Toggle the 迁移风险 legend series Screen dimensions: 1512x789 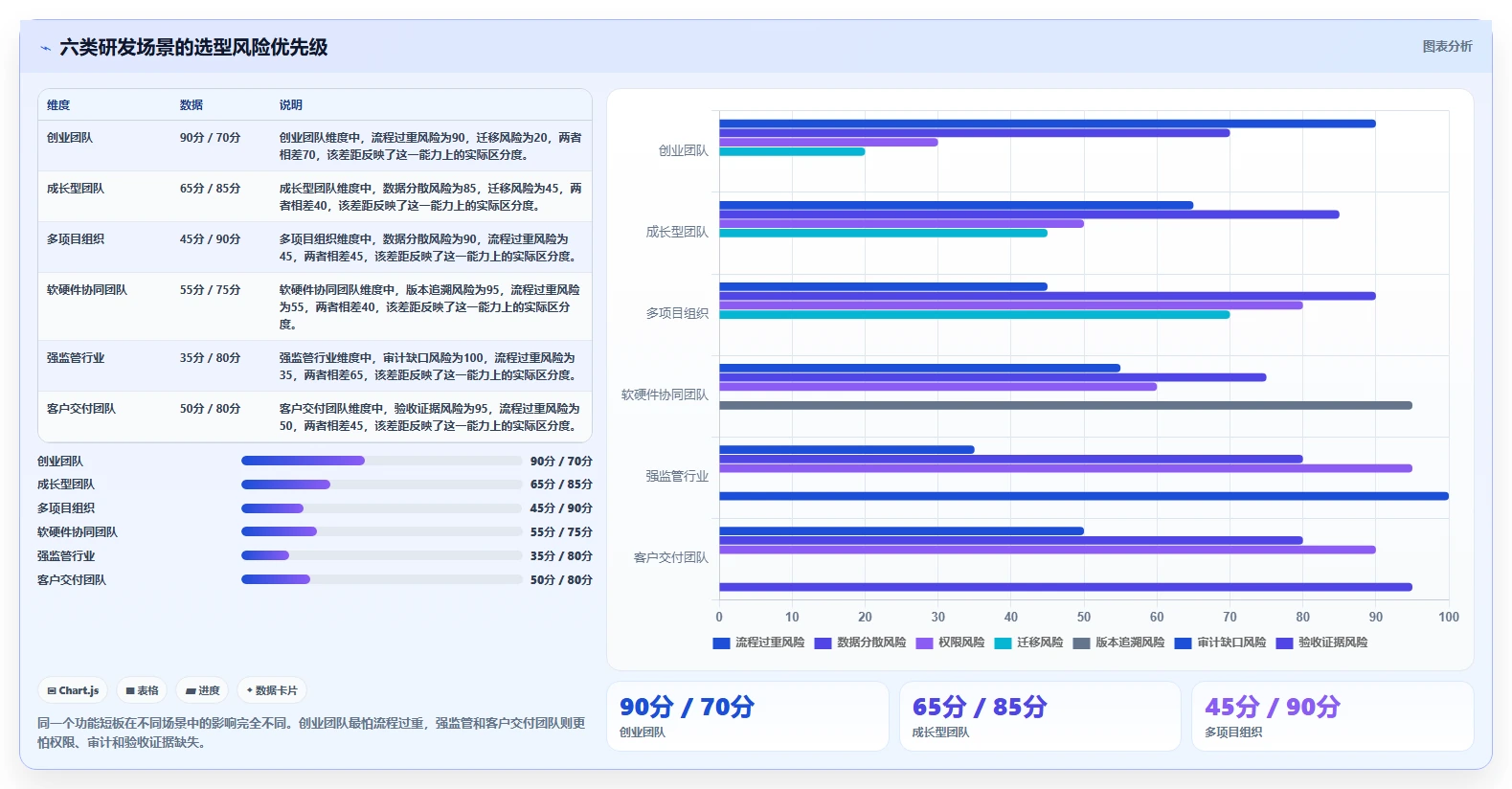(1028, 642)
